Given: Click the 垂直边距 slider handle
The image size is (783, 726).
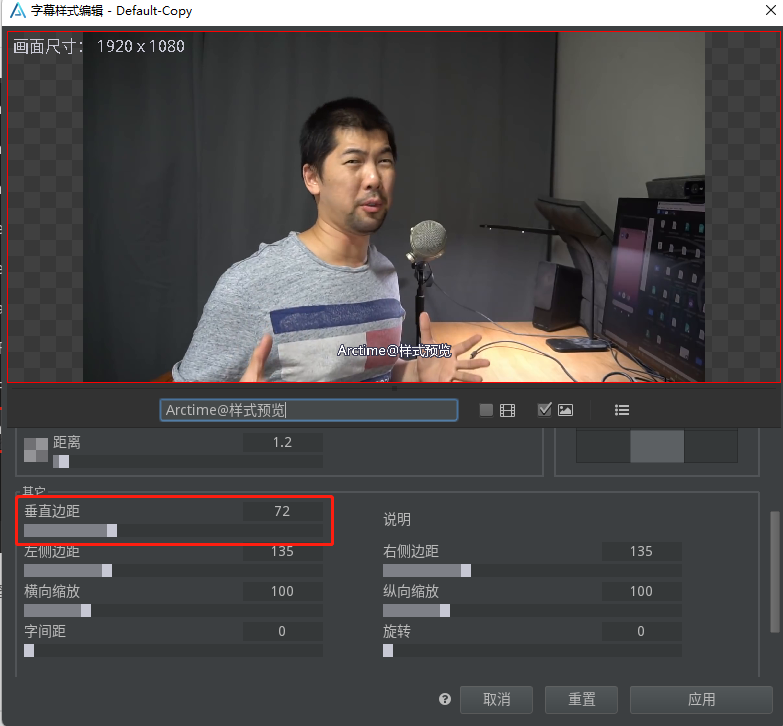Looking at the screenshot, I should 112,530.
